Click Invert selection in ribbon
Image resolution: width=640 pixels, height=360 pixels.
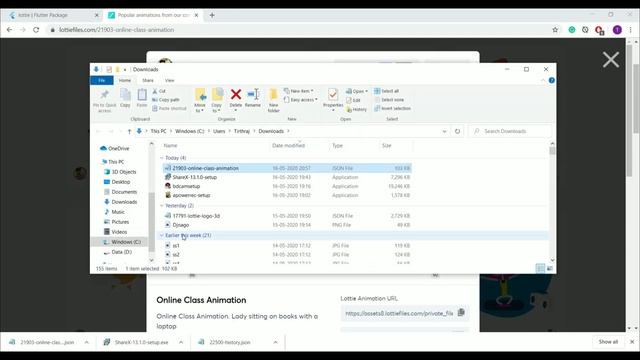392,108
